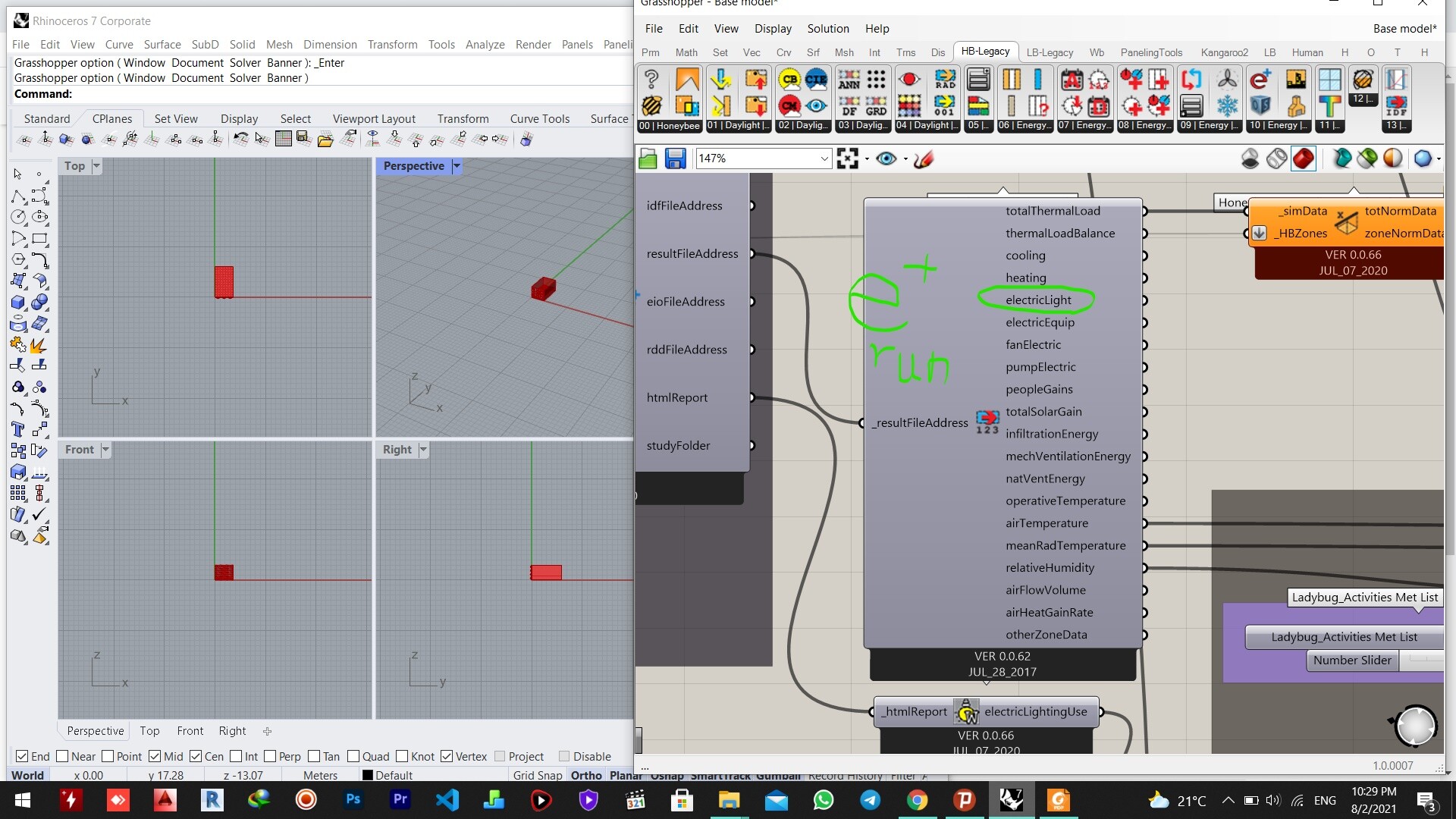This screenshot has height=819, width=1456.
Task: Click the World coordinate system status button
Action: click(x=28, y=775)
